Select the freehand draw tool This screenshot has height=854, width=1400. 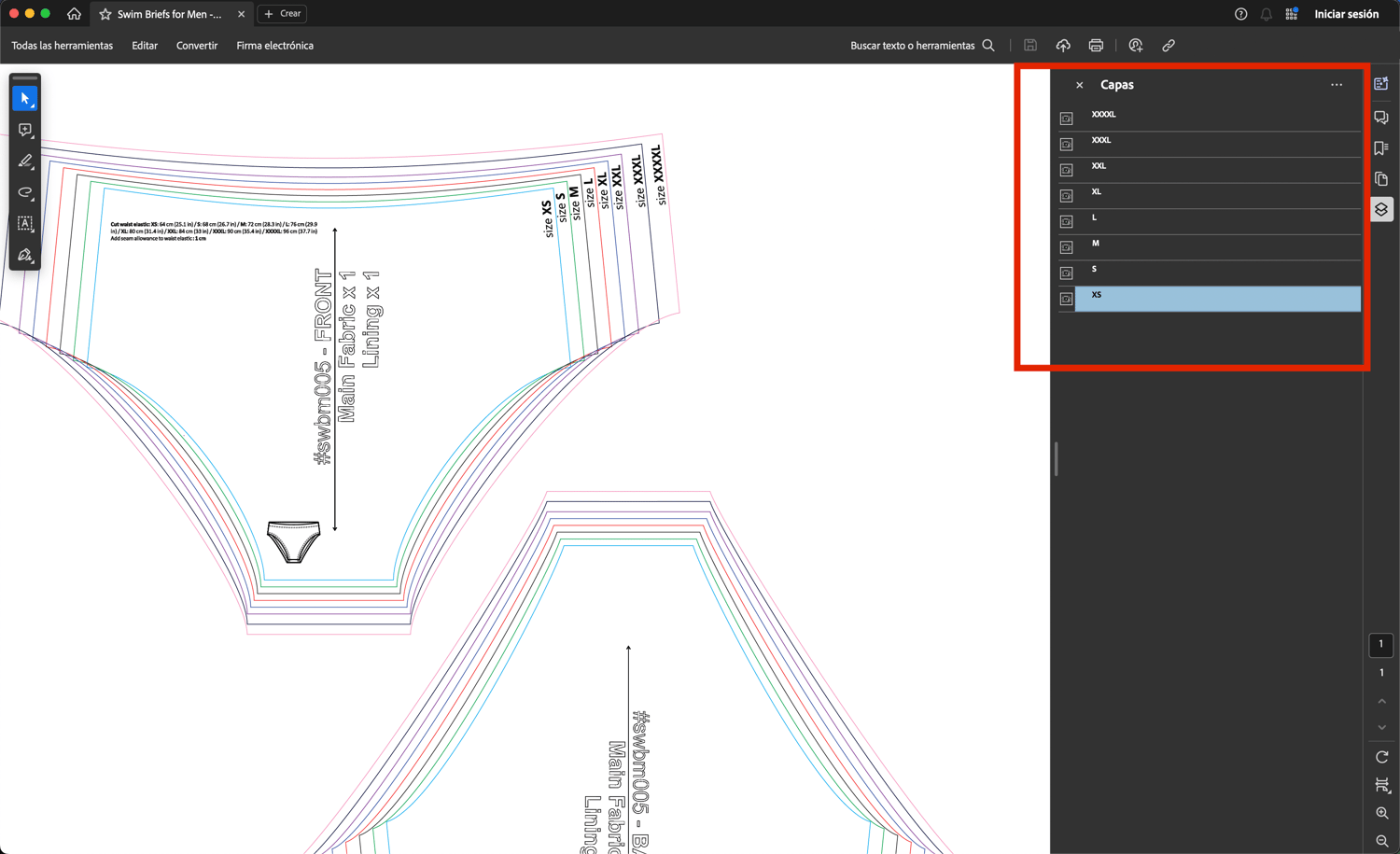(x=25, y=192)
